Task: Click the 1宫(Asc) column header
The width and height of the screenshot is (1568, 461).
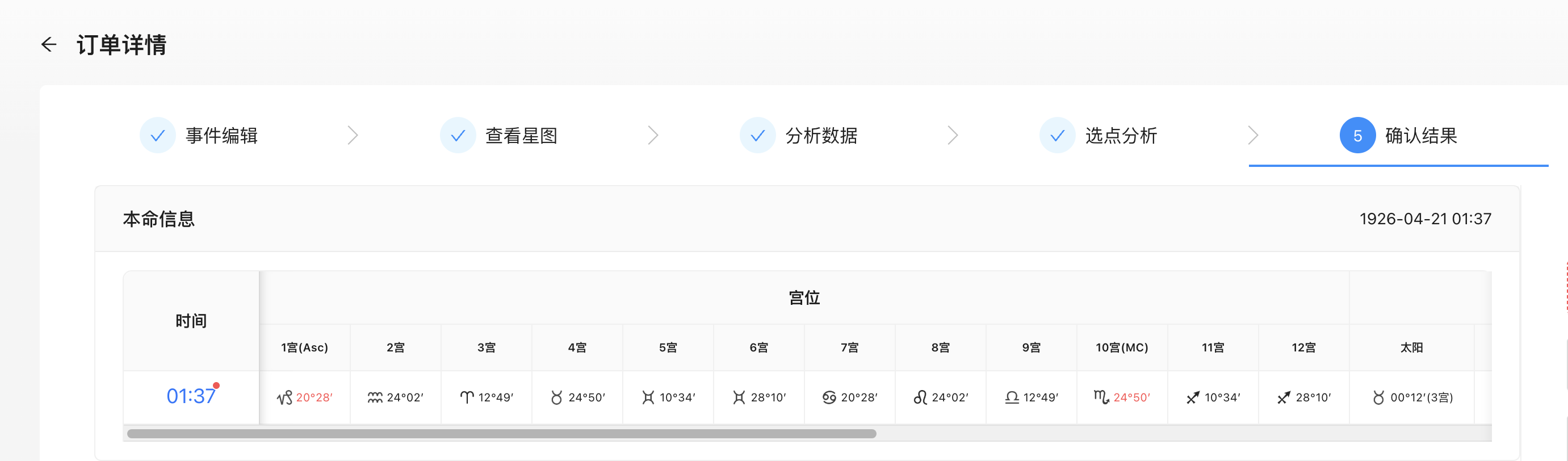Action: tap(304, 347)
